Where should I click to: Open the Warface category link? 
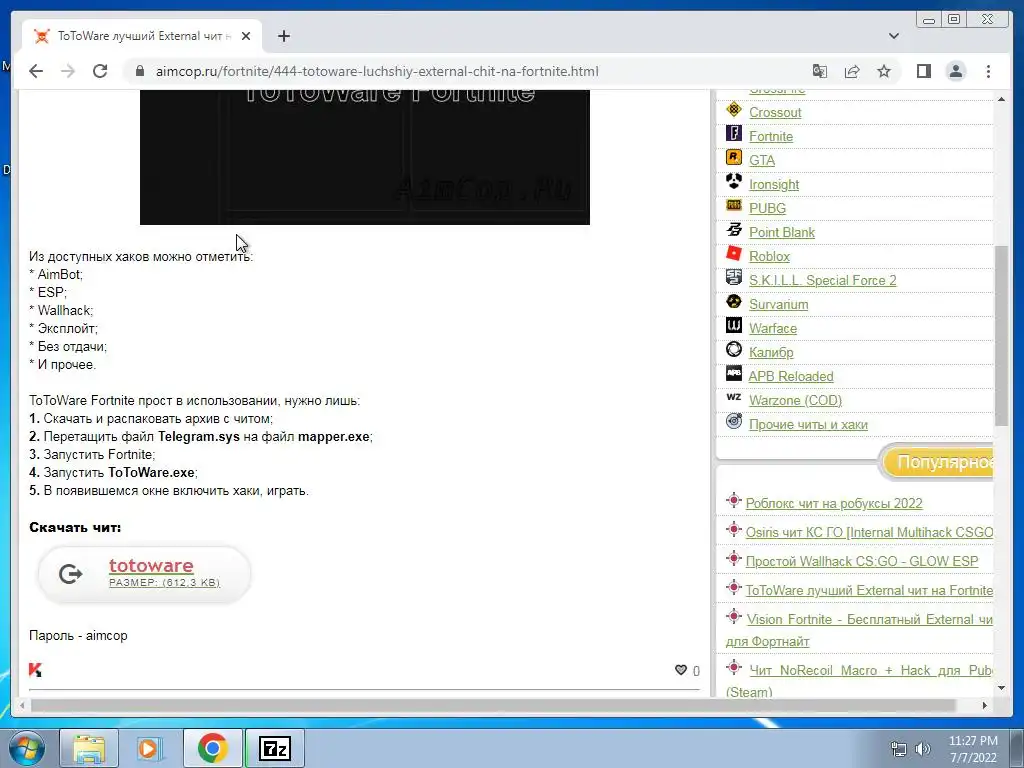tap(773, 328)
